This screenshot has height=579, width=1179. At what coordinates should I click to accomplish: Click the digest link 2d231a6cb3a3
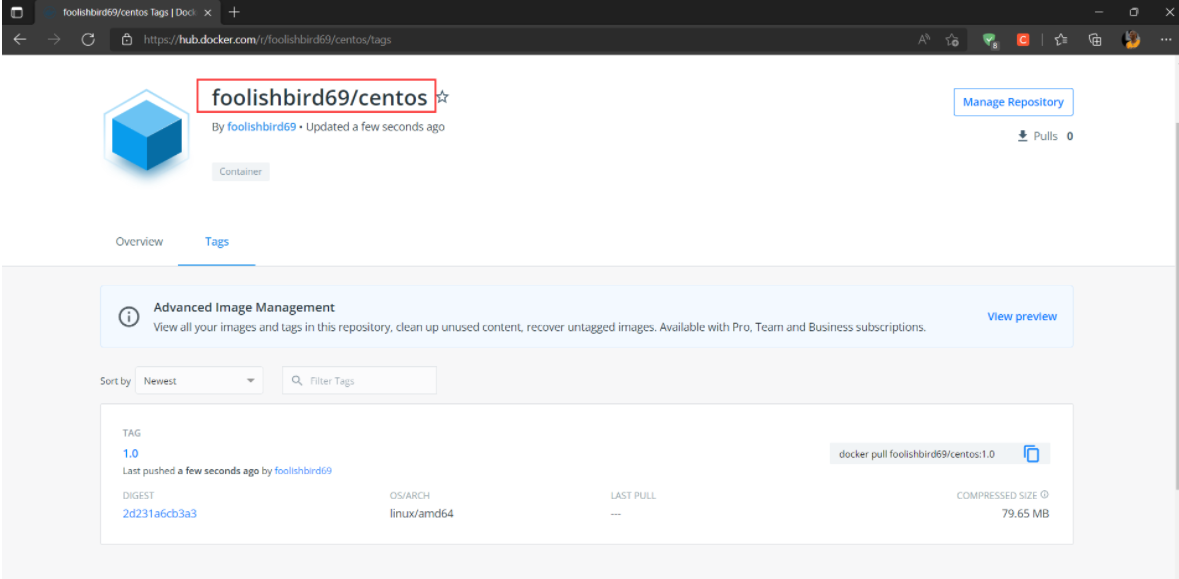pos(157,513)
